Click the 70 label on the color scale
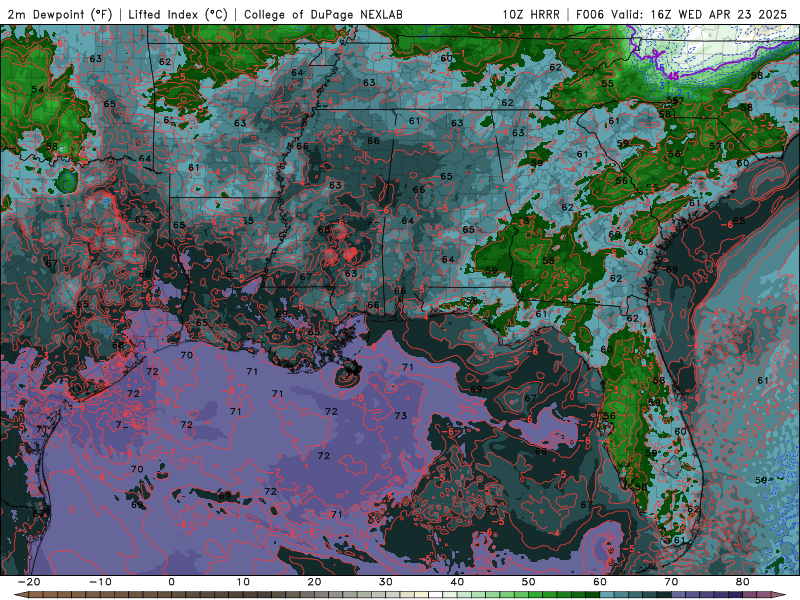 [671, 582]
